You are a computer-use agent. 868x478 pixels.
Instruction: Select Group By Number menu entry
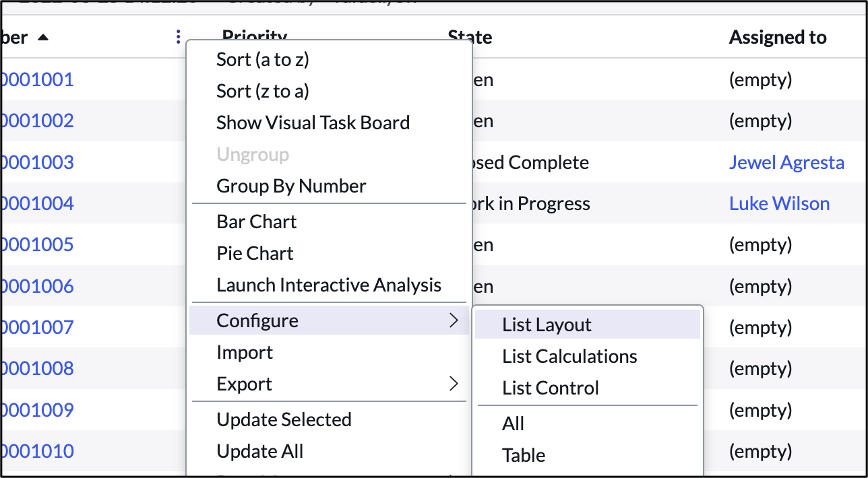tap(291, 186)
